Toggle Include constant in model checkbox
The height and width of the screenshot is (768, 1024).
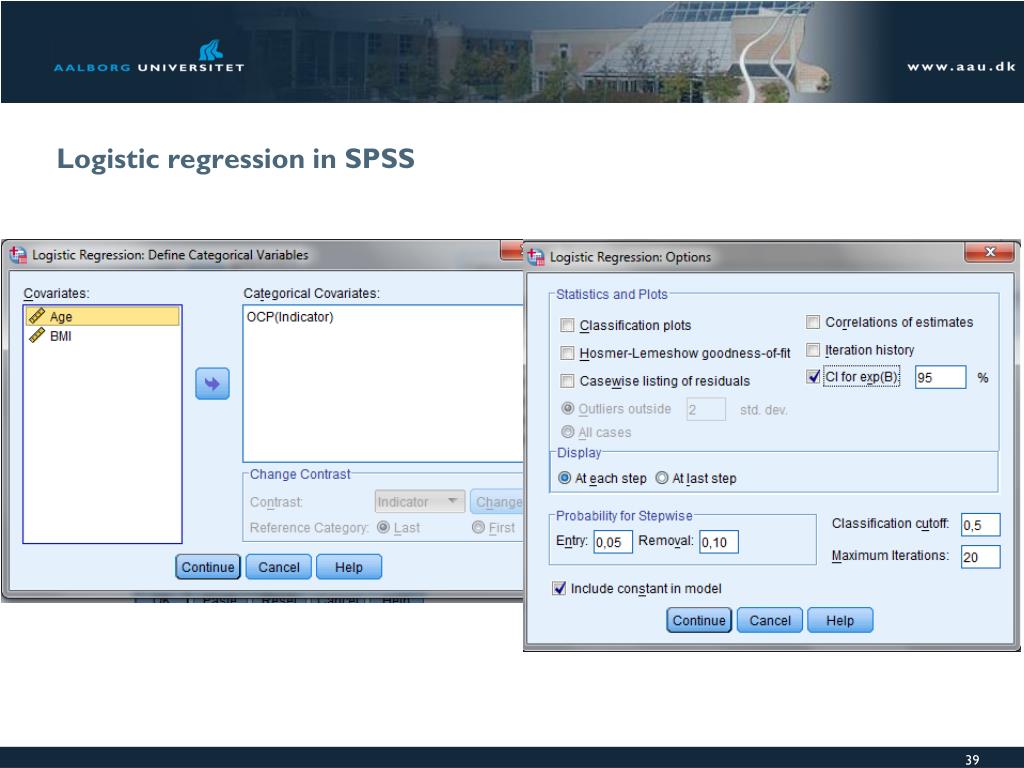coord(559,588)
